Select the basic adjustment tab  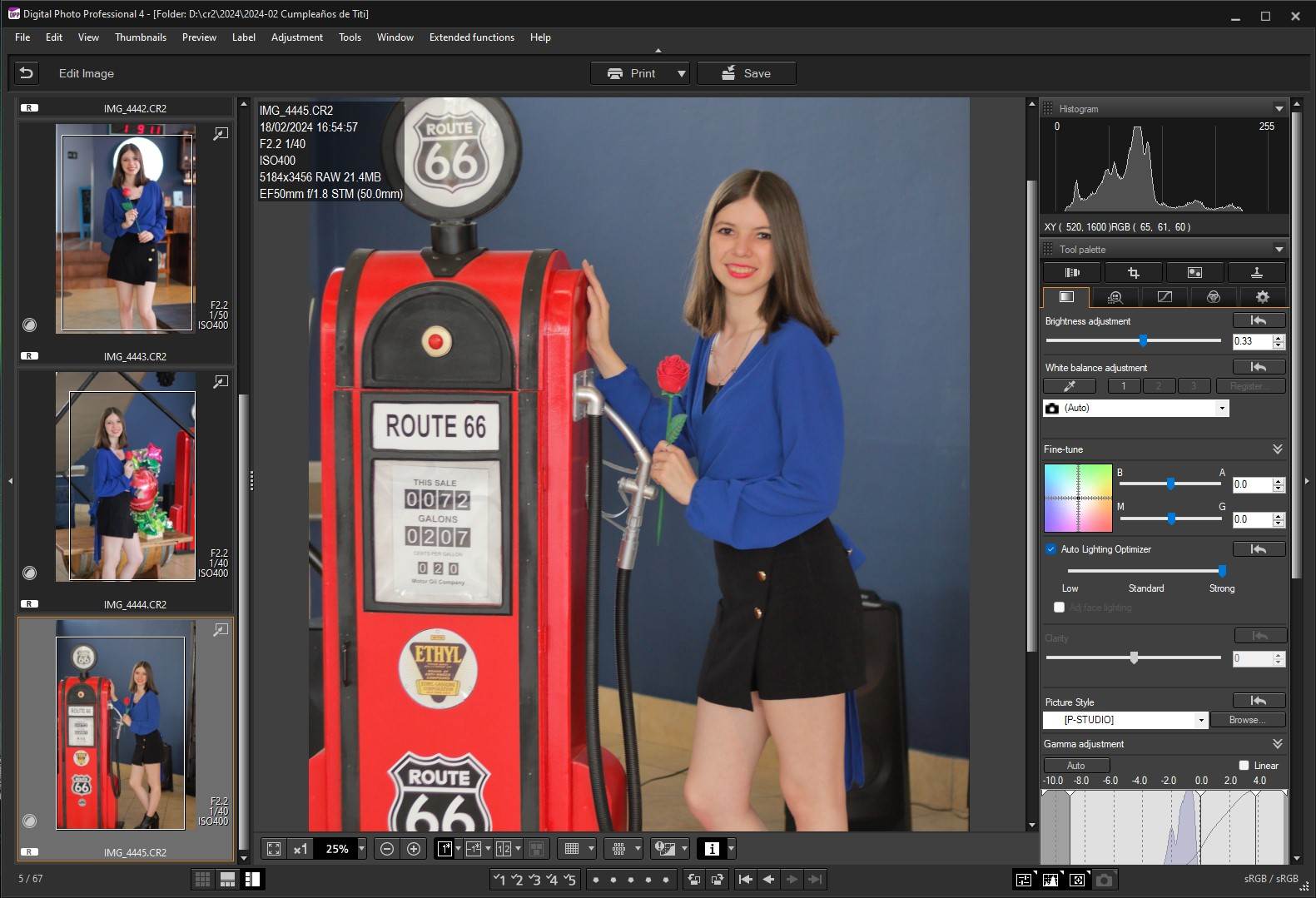(1066, 297)
